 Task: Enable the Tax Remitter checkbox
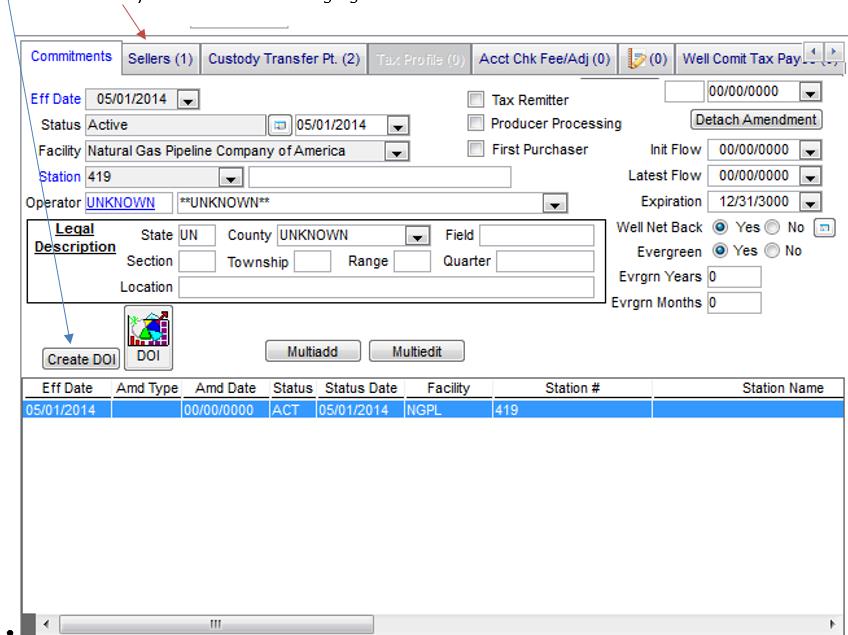click(x=477, y=100)
